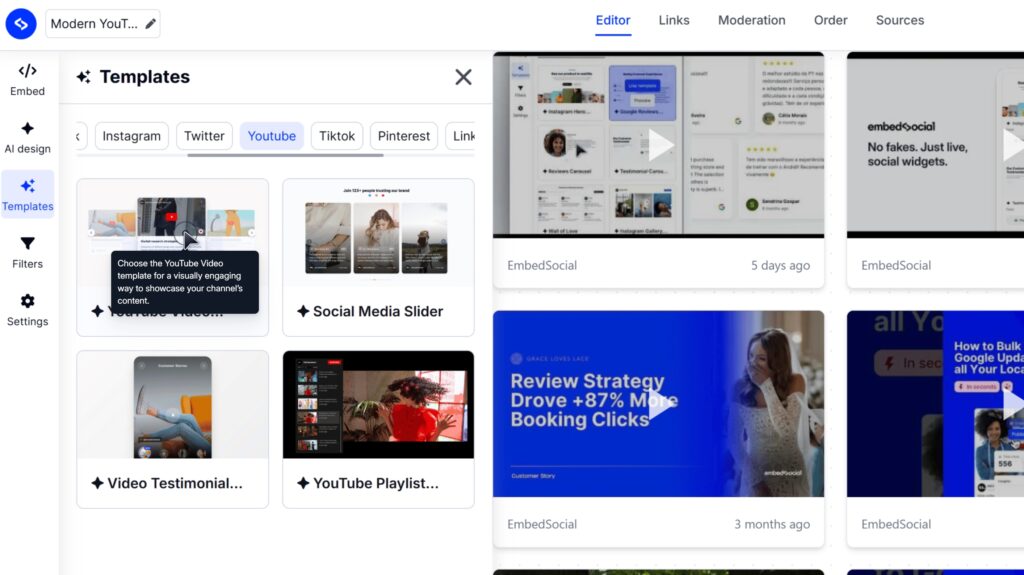This screenshot has height=575, width=1024.
Task: Click EmbedSocial author on 5 days ago card
Action: 542,265
